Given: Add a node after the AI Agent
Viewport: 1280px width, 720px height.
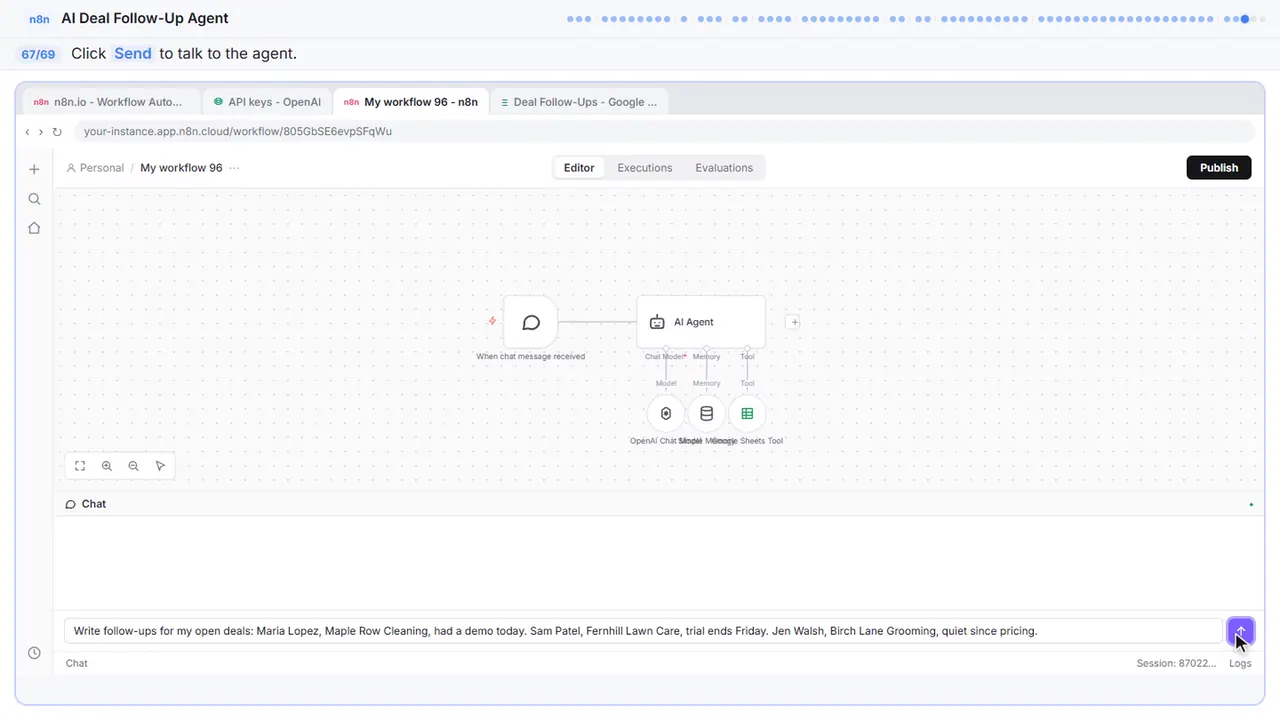Looking at the screenshot, I should coord(793,322).
